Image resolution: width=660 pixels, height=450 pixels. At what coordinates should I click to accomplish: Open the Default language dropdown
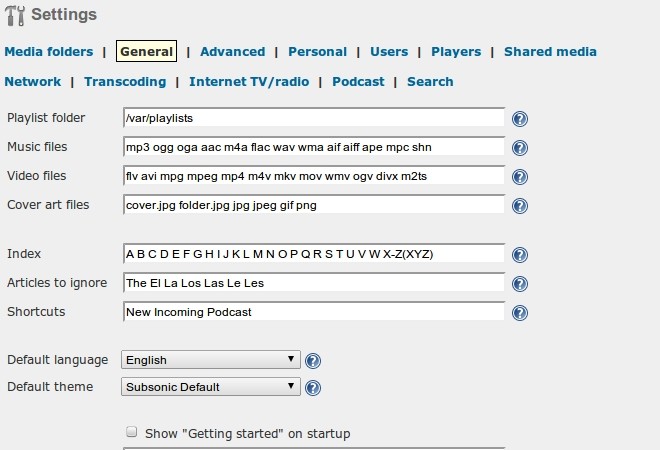point(210,360)
